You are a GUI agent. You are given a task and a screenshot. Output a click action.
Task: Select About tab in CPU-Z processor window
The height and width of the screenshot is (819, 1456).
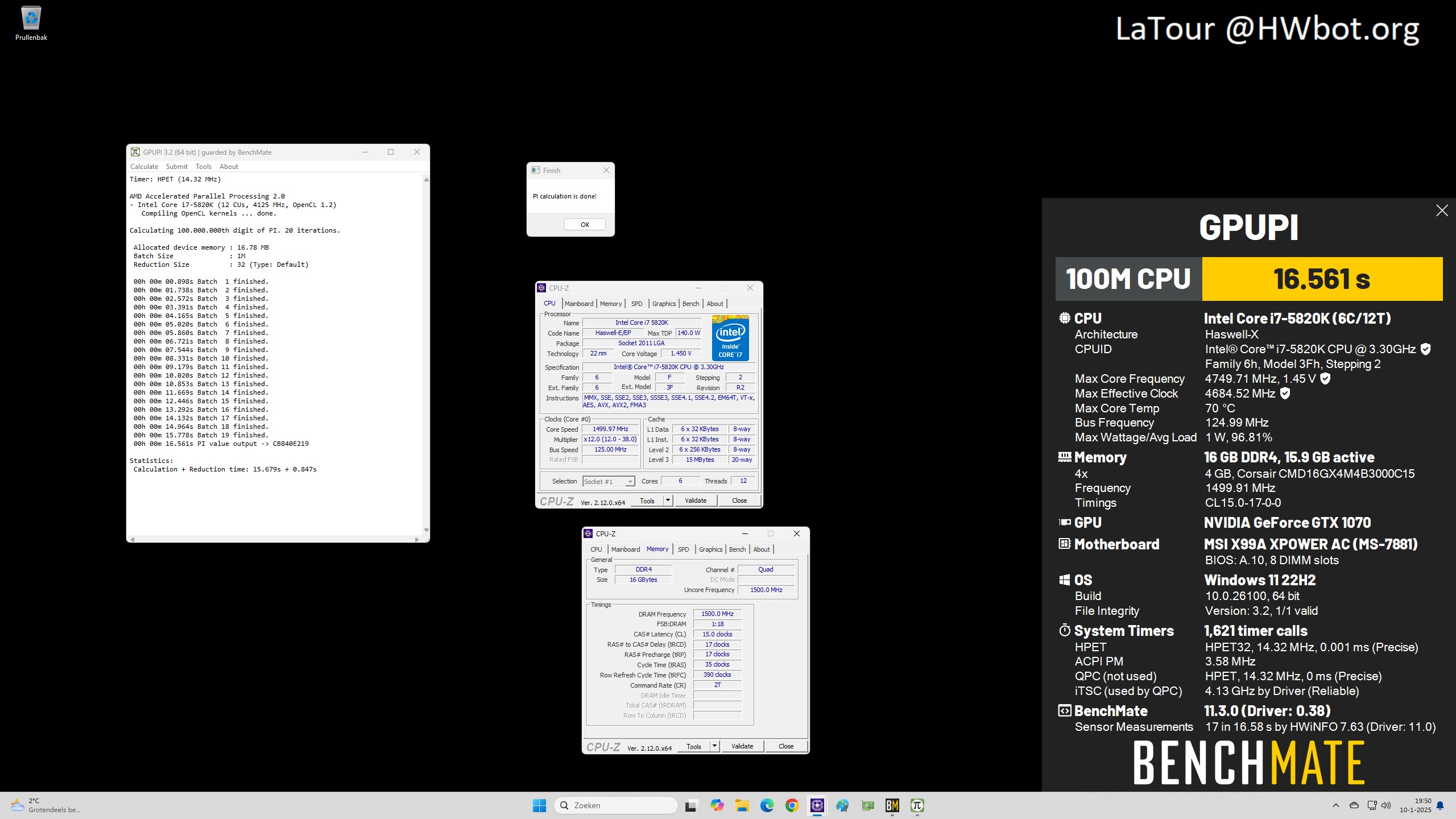point(715,304)
